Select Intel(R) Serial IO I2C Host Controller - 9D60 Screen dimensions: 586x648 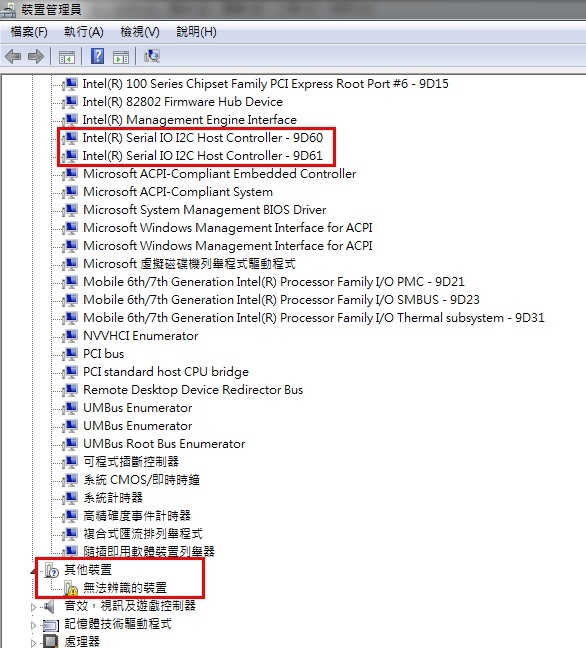pyautogui.click(x=202, y=138)
